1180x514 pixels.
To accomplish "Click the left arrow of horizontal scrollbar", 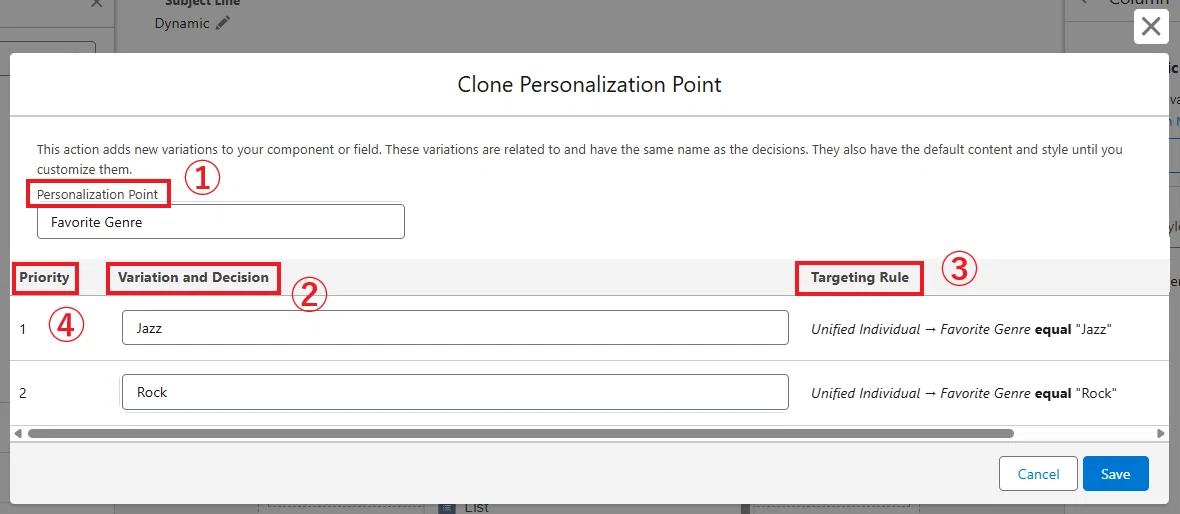I will tap(17, 433).
